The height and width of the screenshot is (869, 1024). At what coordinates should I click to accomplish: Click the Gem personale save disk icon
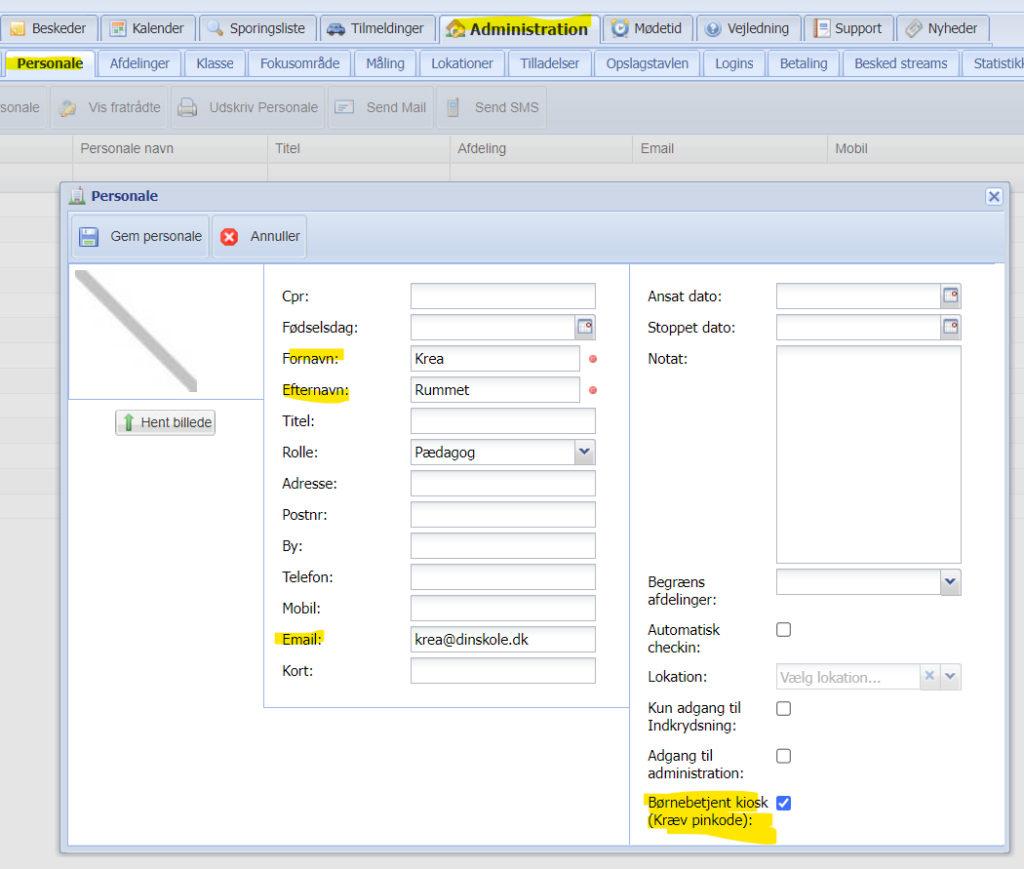coord(88,237)
